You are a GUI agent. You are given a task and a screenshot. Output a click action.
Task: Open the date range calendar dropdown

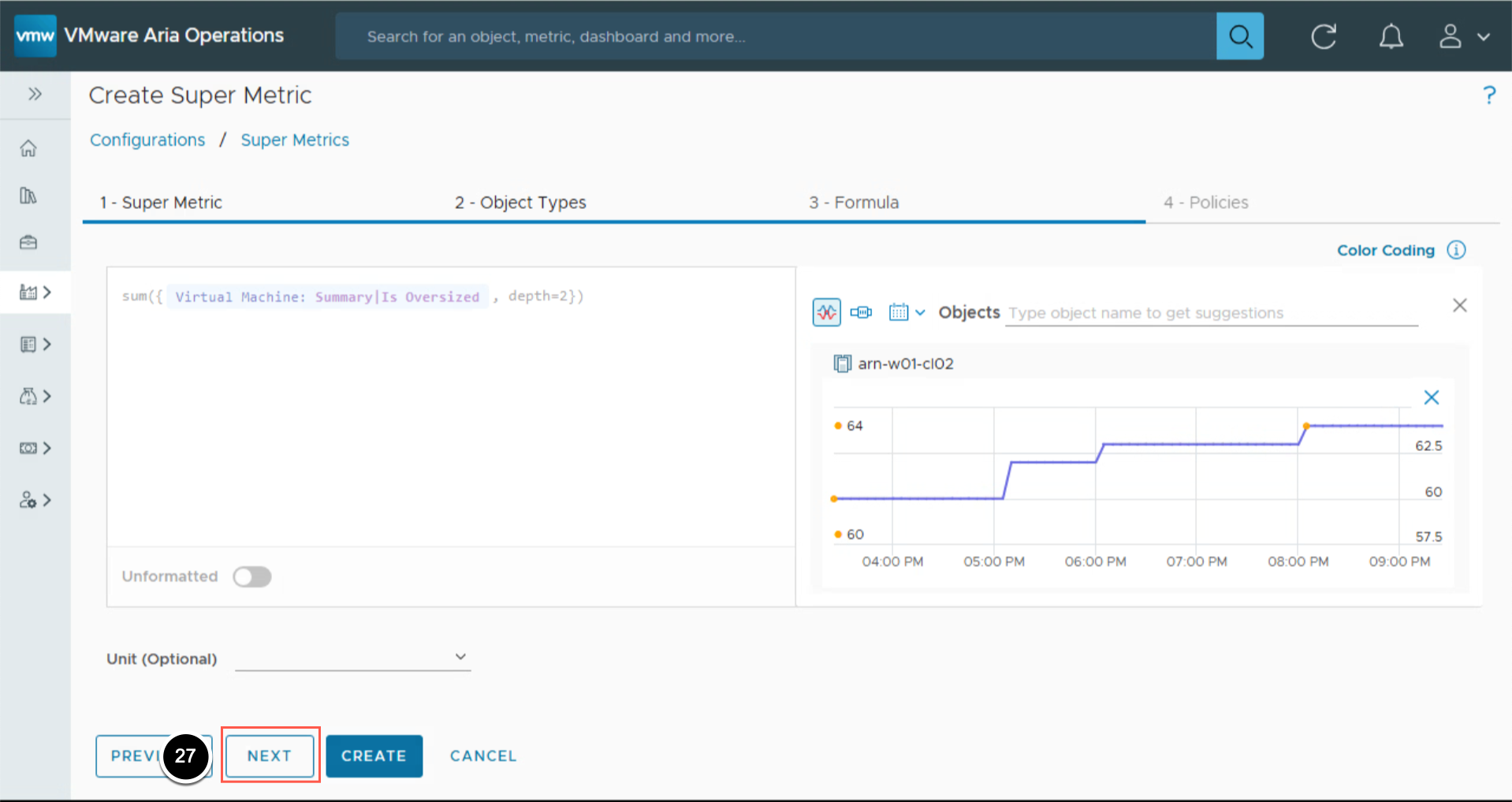[x=906, y=312]
